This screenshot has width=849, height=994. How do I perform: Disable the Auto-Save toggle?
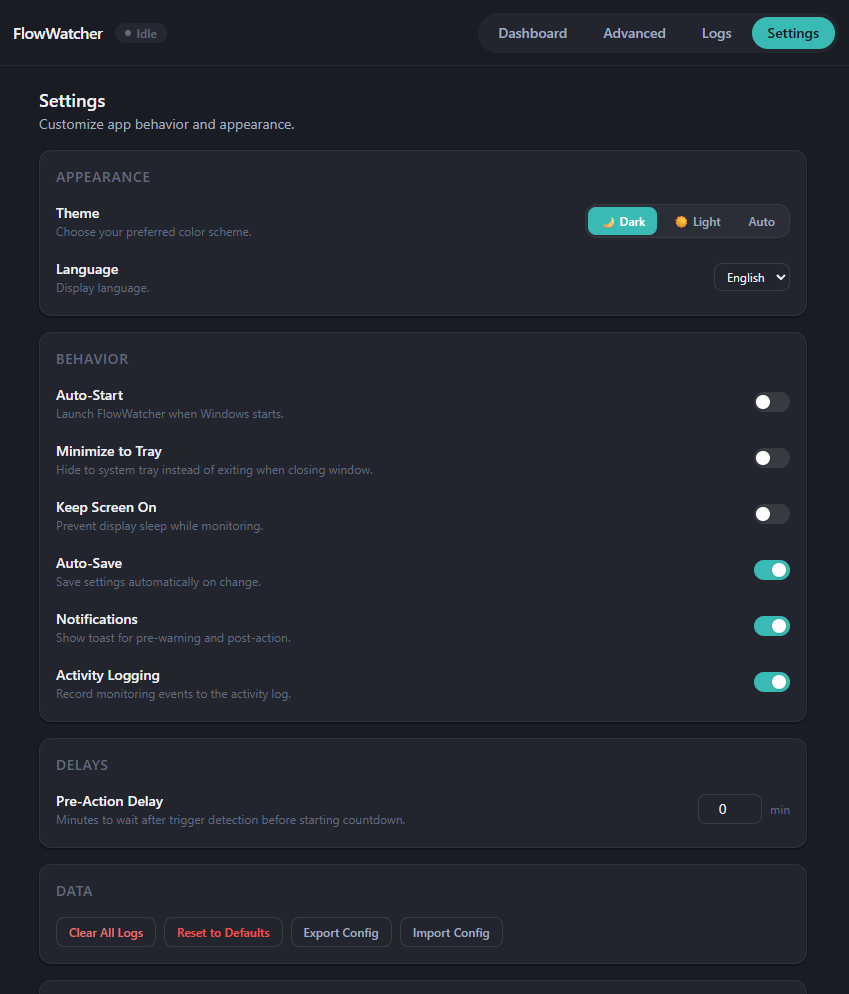pos(771,569)
